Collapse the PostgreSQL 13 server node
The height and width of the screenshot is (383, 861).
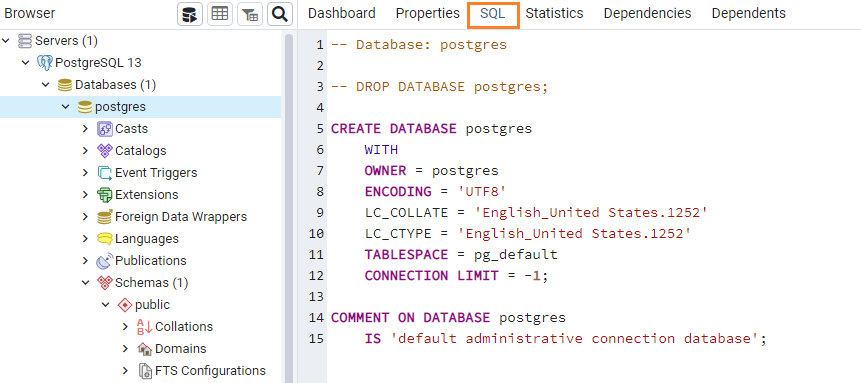click(26, 63)
